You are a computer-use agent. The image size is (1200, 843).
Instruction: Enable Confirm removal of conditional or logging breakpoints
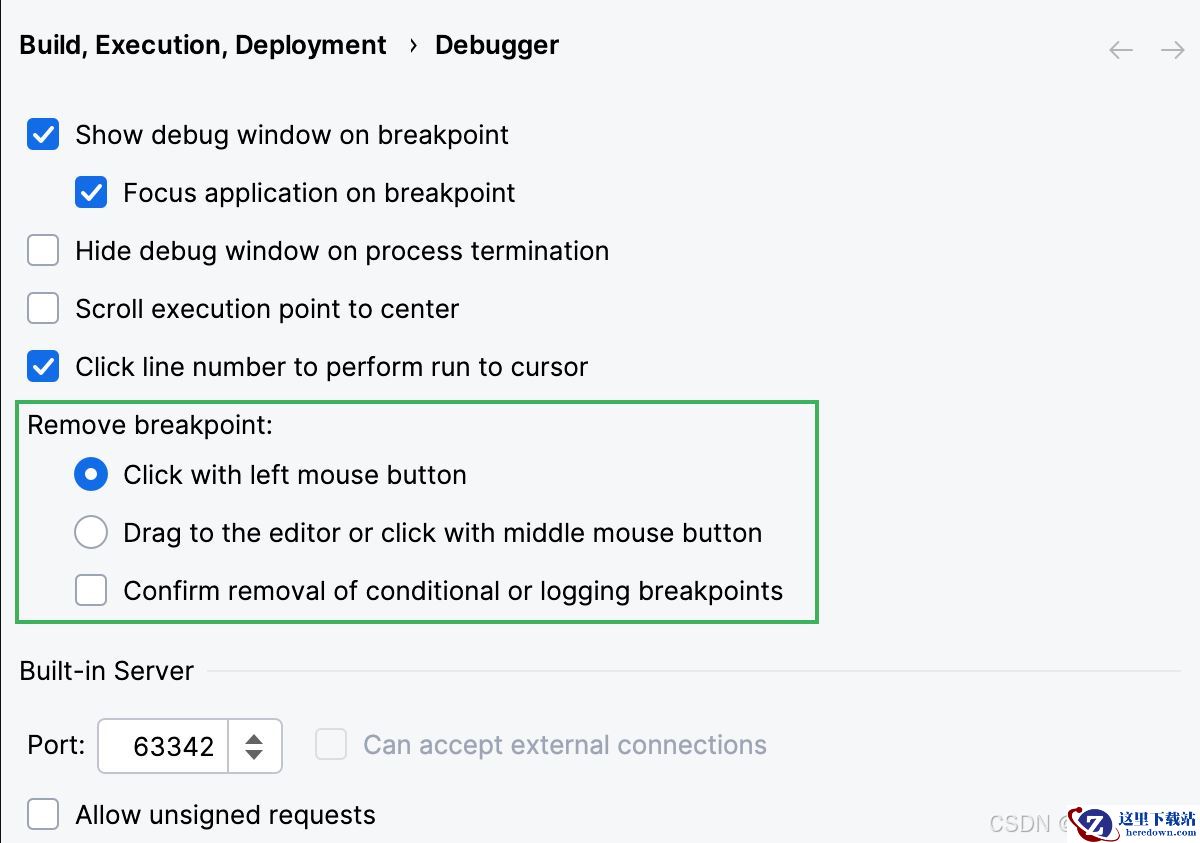pos(91,591)
